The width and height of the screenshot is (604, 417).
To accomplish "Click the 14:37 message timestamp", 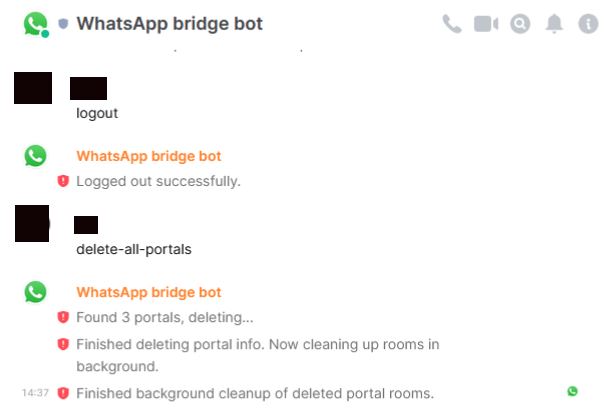I will tap(35, 393).
